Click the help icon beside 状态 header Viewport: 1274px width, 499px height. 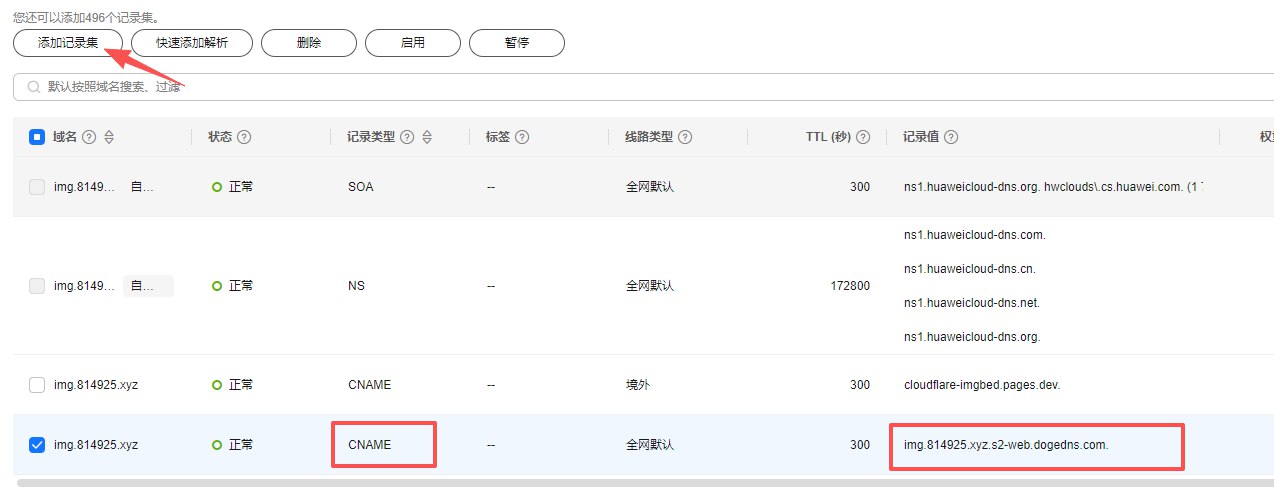tap(244, 138)
